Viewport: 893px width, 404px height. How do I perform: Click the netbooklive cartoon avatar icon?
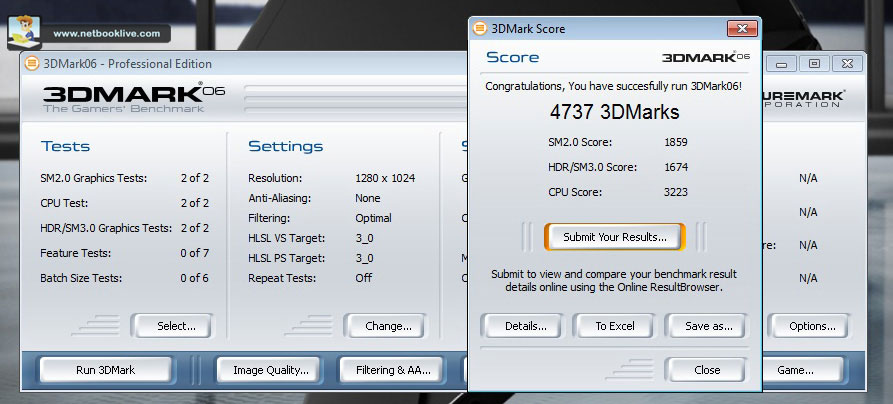[24, 33]
